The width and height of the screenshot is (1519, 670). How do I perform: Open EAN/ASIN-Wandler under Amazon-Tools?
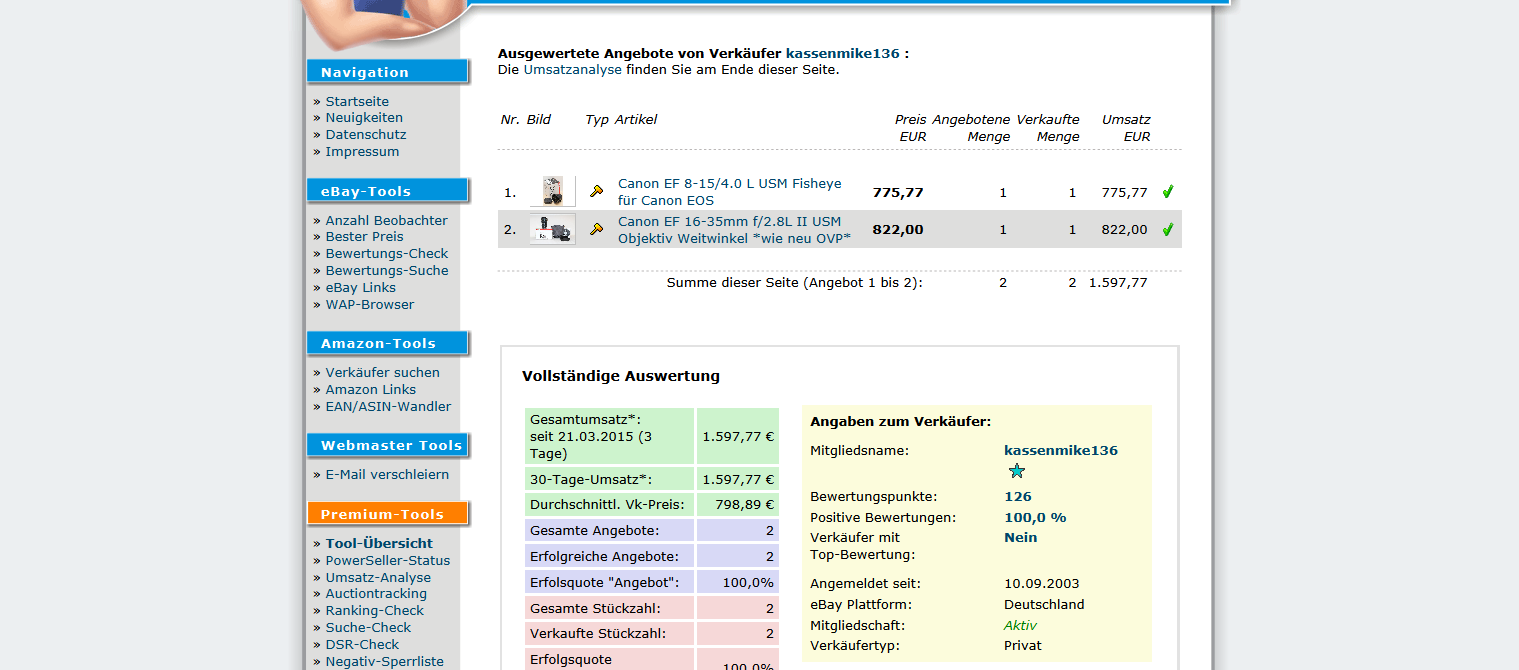coord(388,407)
